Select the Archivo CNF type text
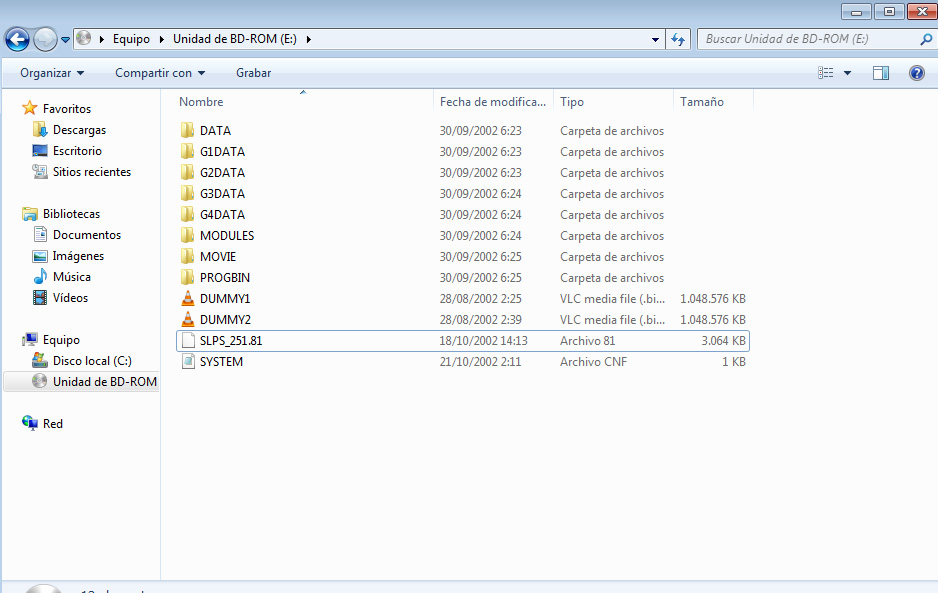The width and height of the screenshot is (938, 593). pos(593,361)
